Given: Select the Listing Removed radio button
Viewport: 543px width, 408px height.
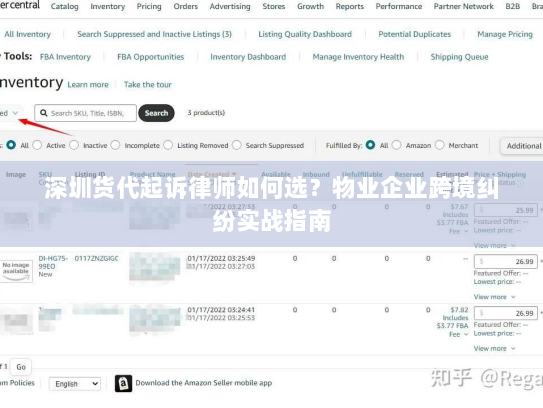Looking at the screenshot, I should coord(168,145).
